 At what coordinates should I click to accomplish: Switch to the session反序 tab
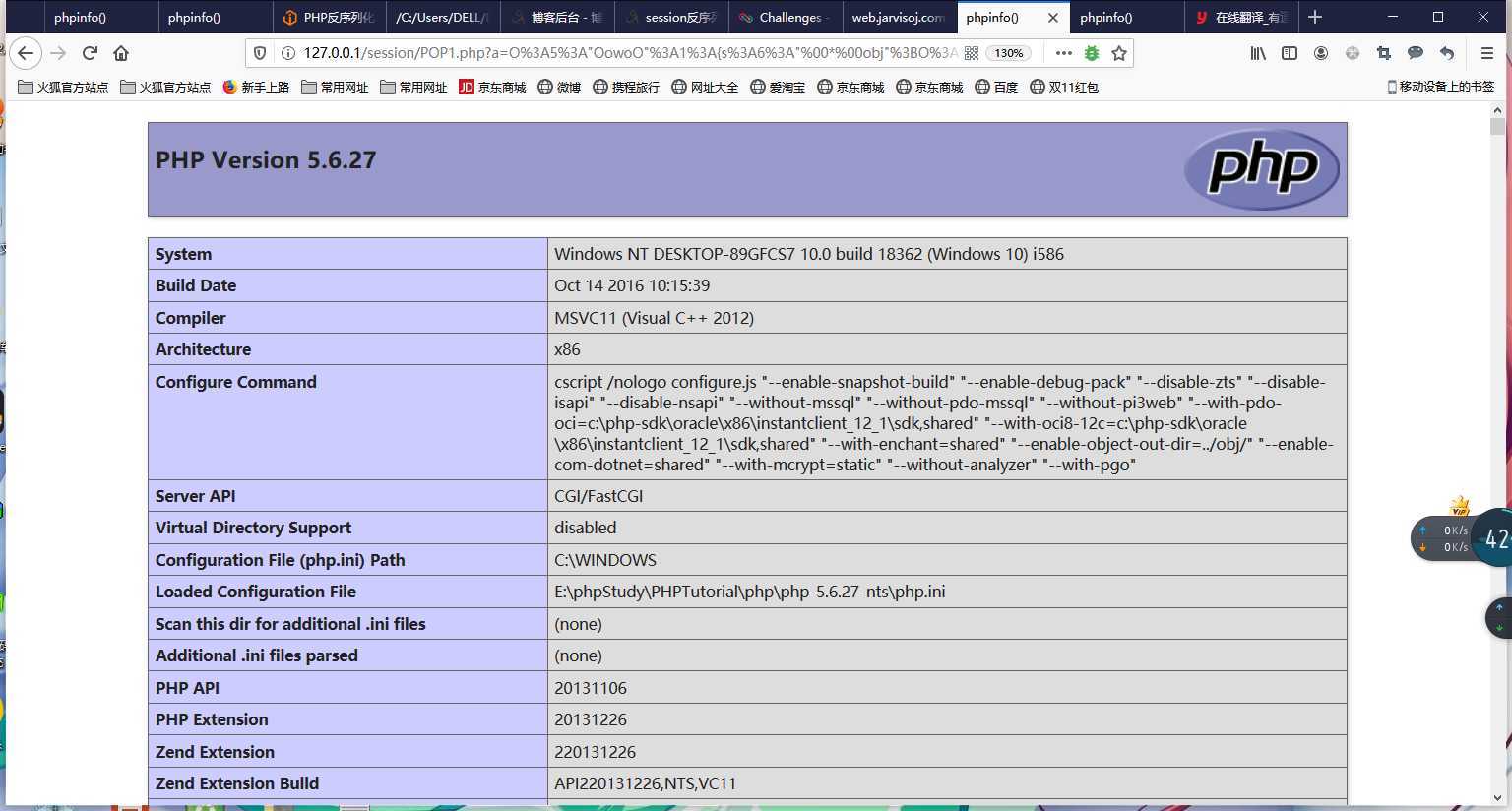672,17
